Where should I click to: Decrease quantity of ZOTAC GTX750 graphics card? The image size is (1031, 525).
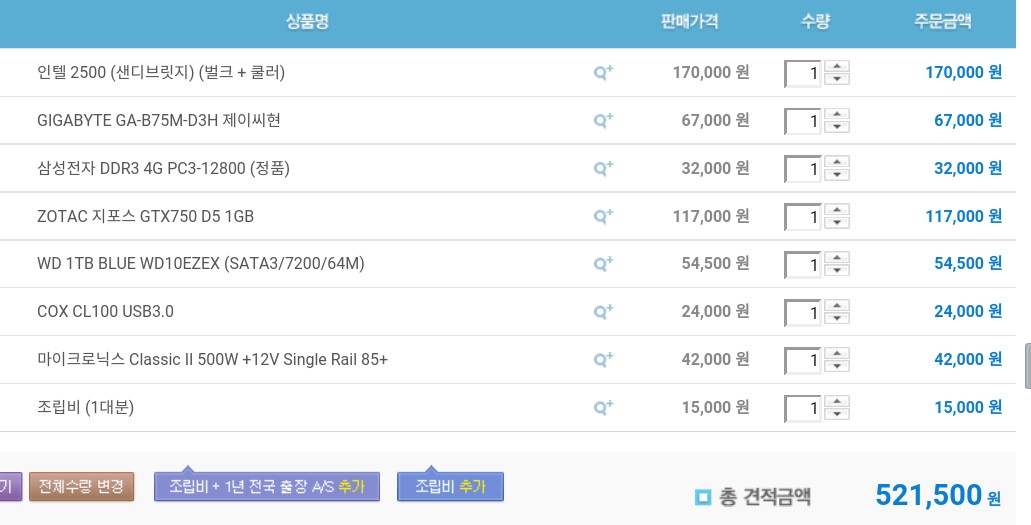click(x=838, y=223)
